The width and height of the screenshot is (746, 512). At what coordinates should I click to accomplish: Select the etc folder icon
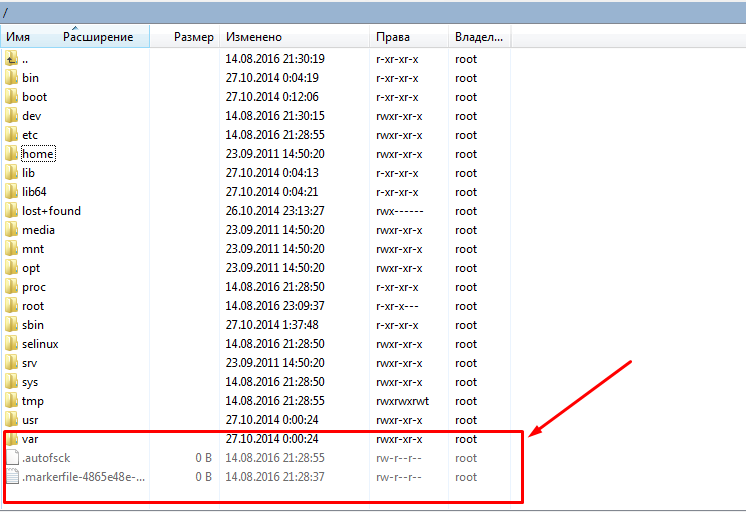click(12, 135)
